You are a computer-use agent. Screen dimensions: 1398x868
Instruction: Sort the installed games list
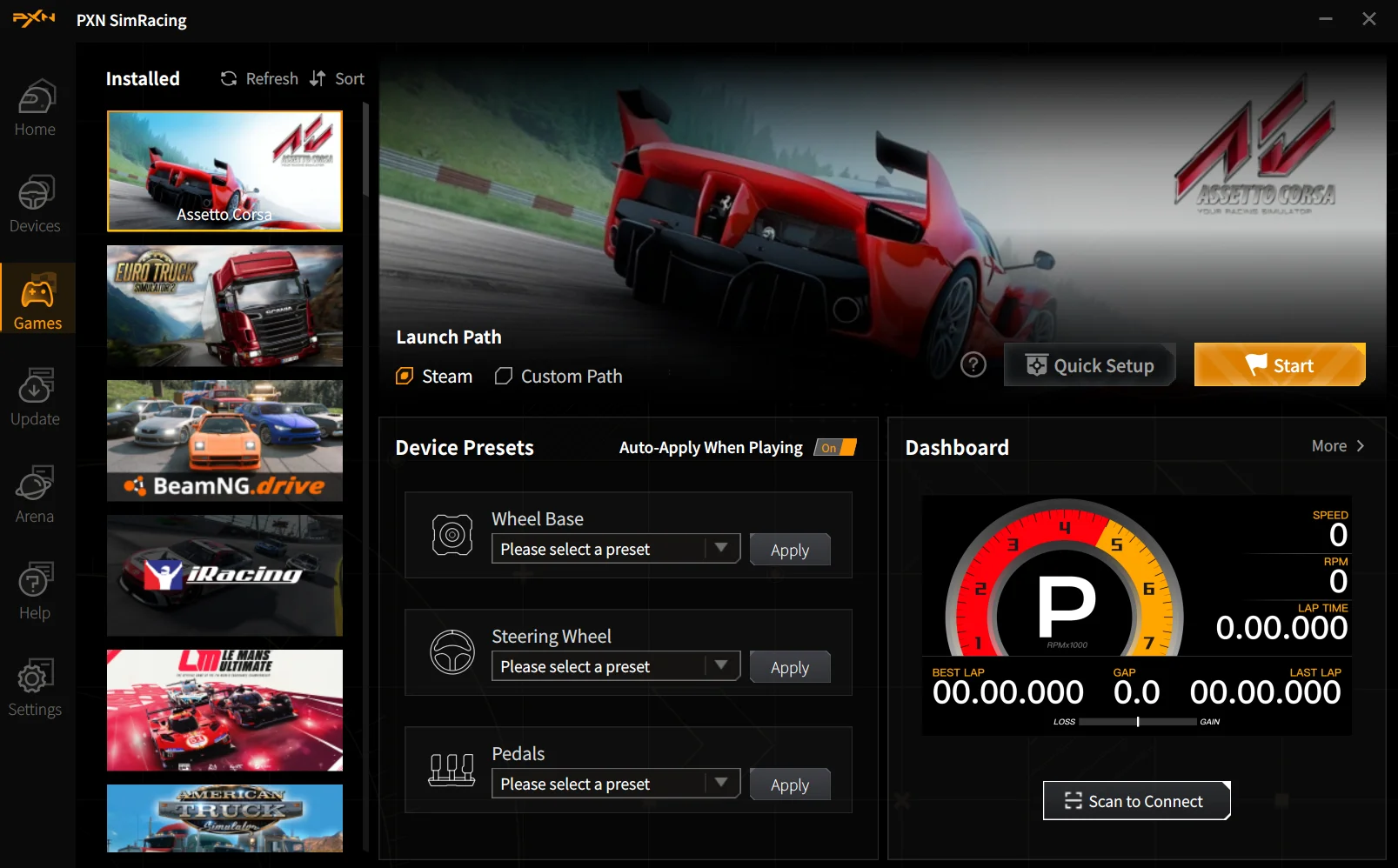point(338,79)
